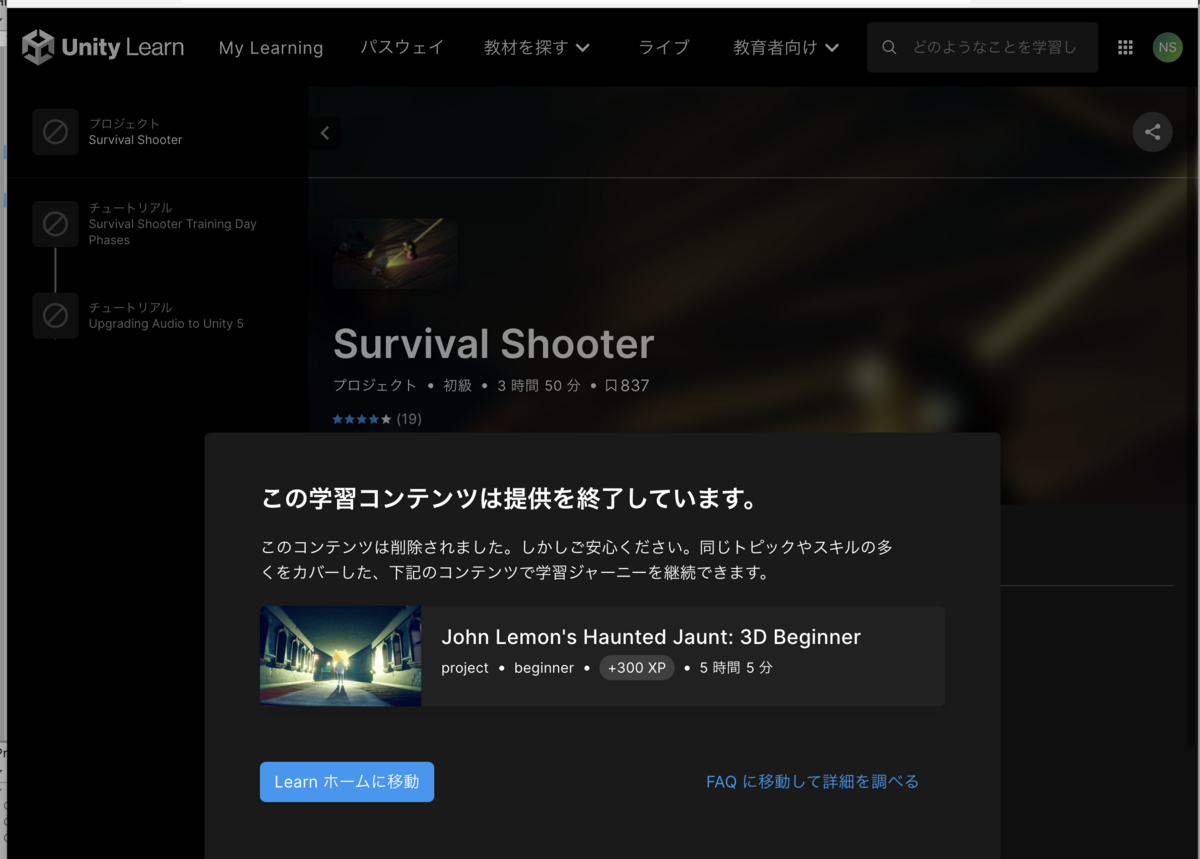Open the ライブ menu item
The width and height of the screenshot is (1200, 859).
point(664,47)
